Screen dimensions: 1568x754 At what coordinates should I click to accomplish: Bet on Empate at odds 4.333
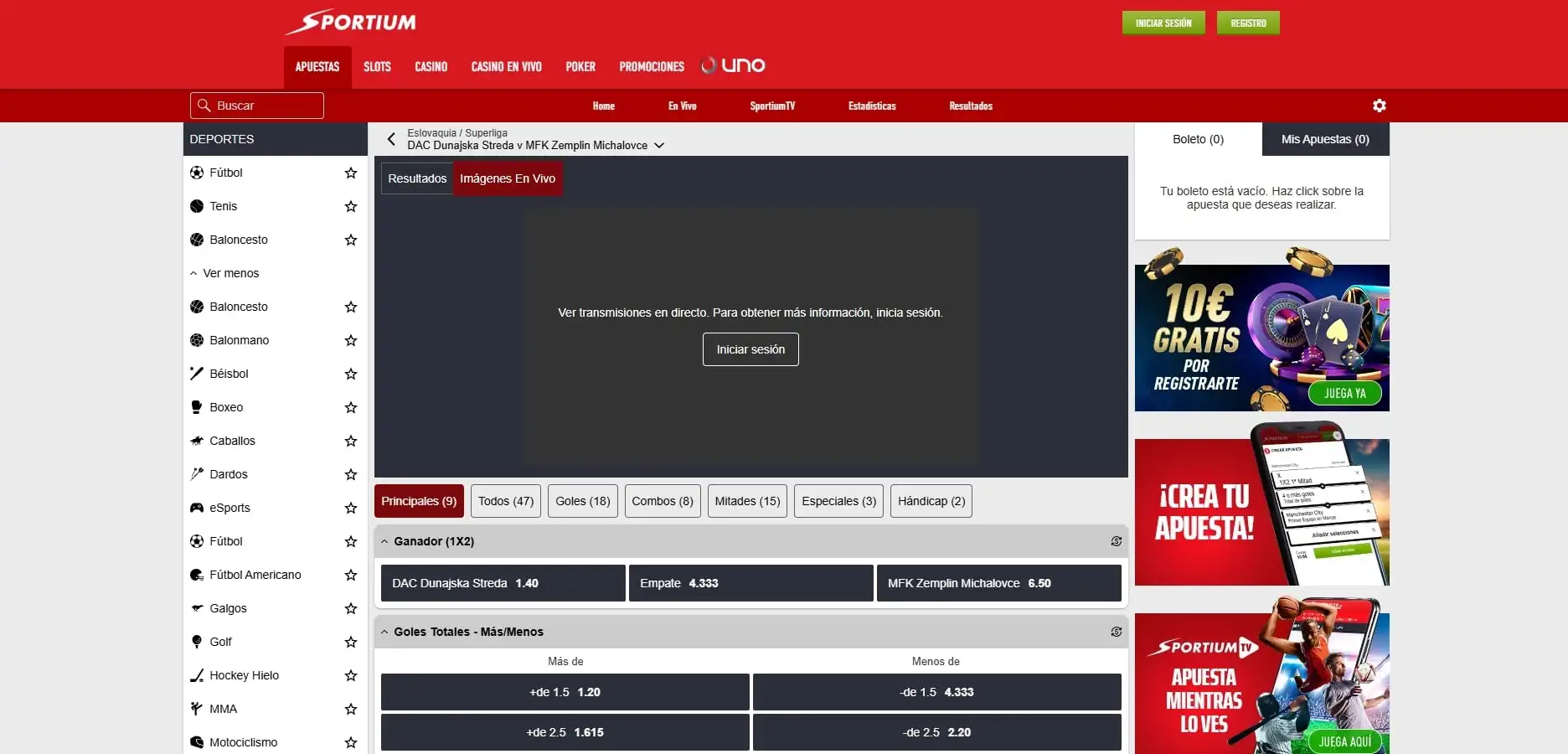750,583
